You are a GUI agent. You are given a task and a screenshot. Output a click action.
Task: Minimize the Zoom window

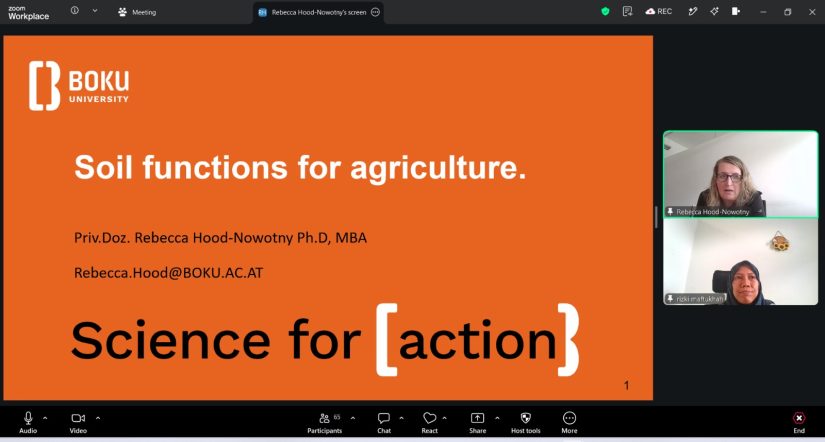tap(763, 12)
